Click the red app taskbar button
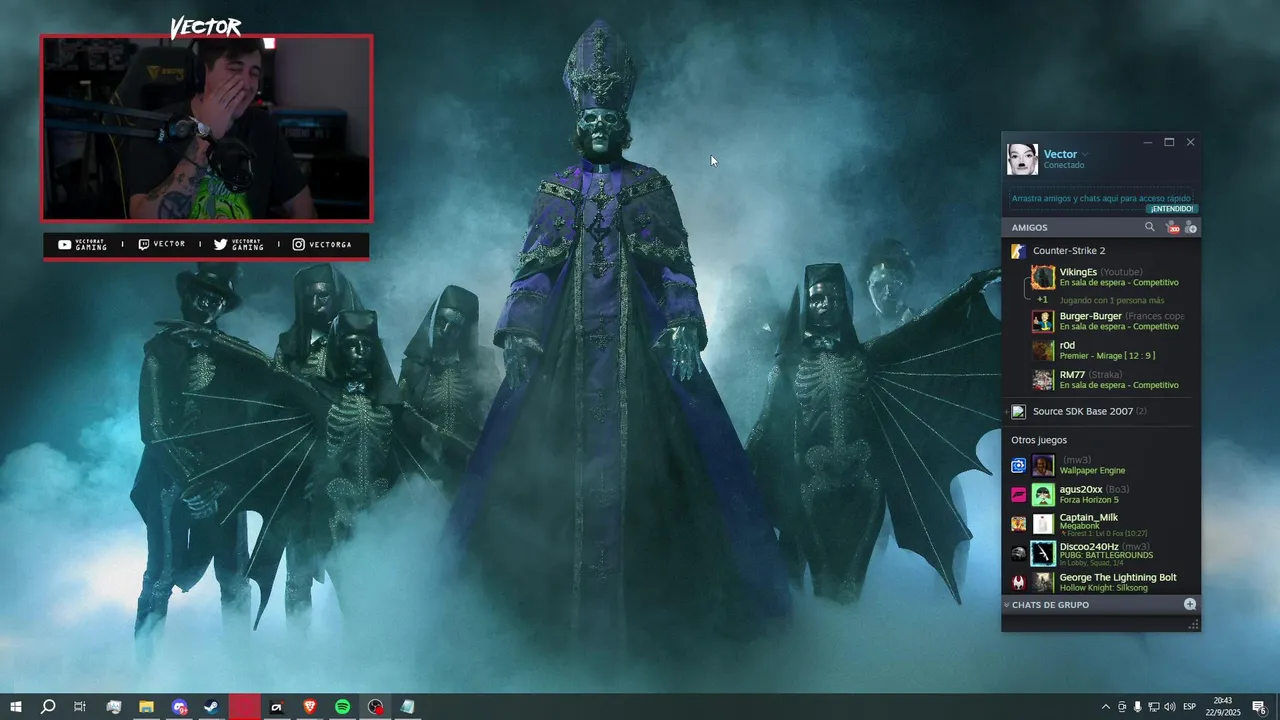1280x720 pixels. (244, 707)
